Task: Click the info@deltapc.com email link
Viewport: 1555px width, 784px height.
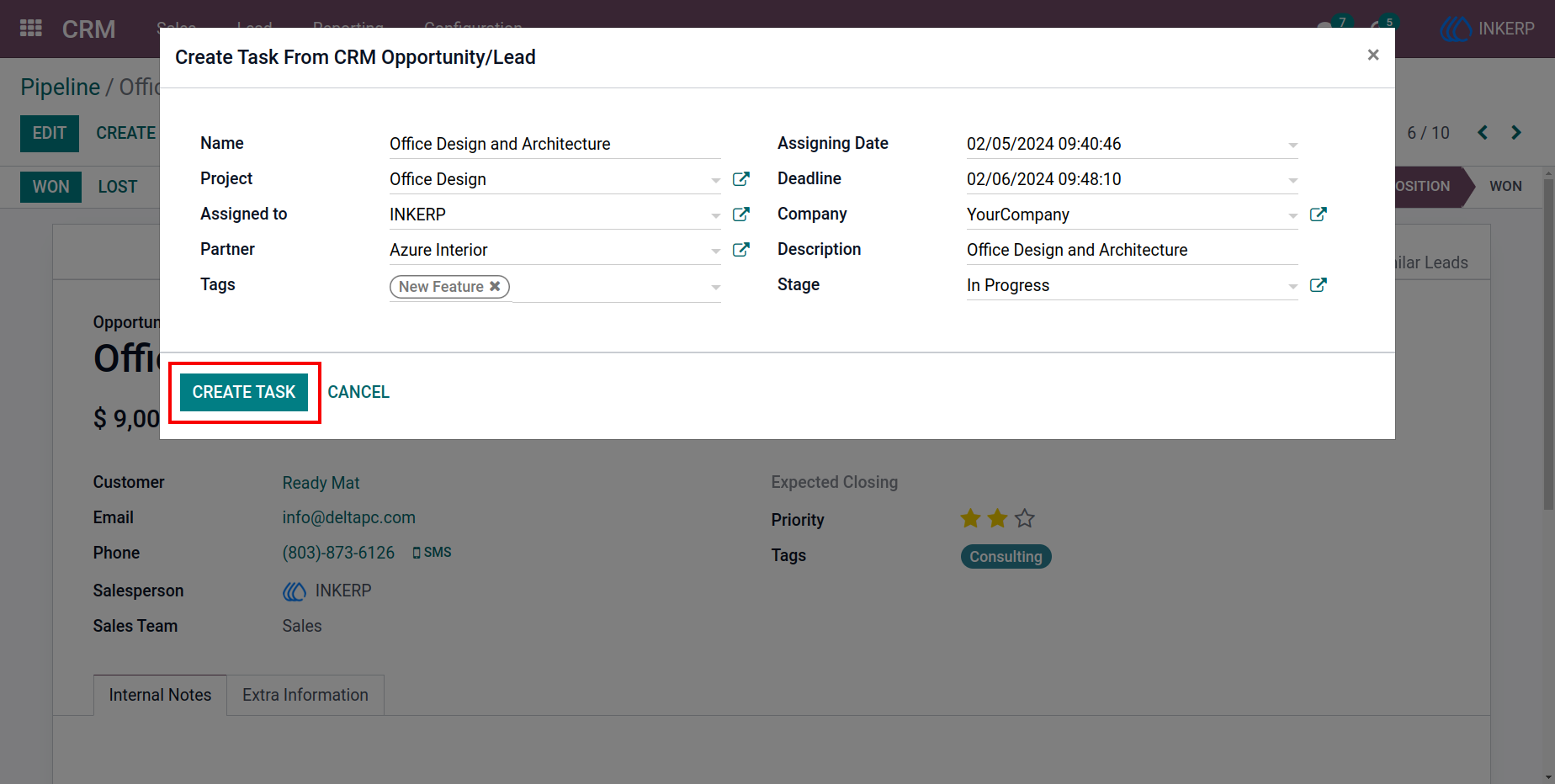Action: (x=349, y=517)
